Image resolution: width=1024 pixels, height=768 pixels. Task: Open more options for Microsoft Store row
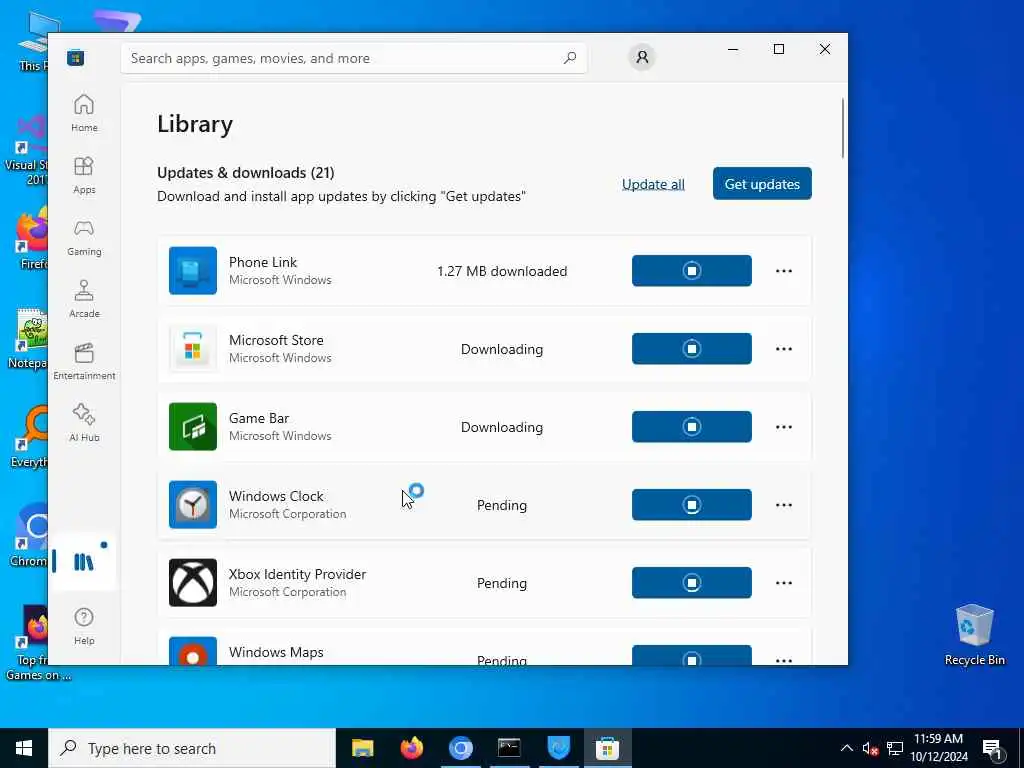point(784,349)
